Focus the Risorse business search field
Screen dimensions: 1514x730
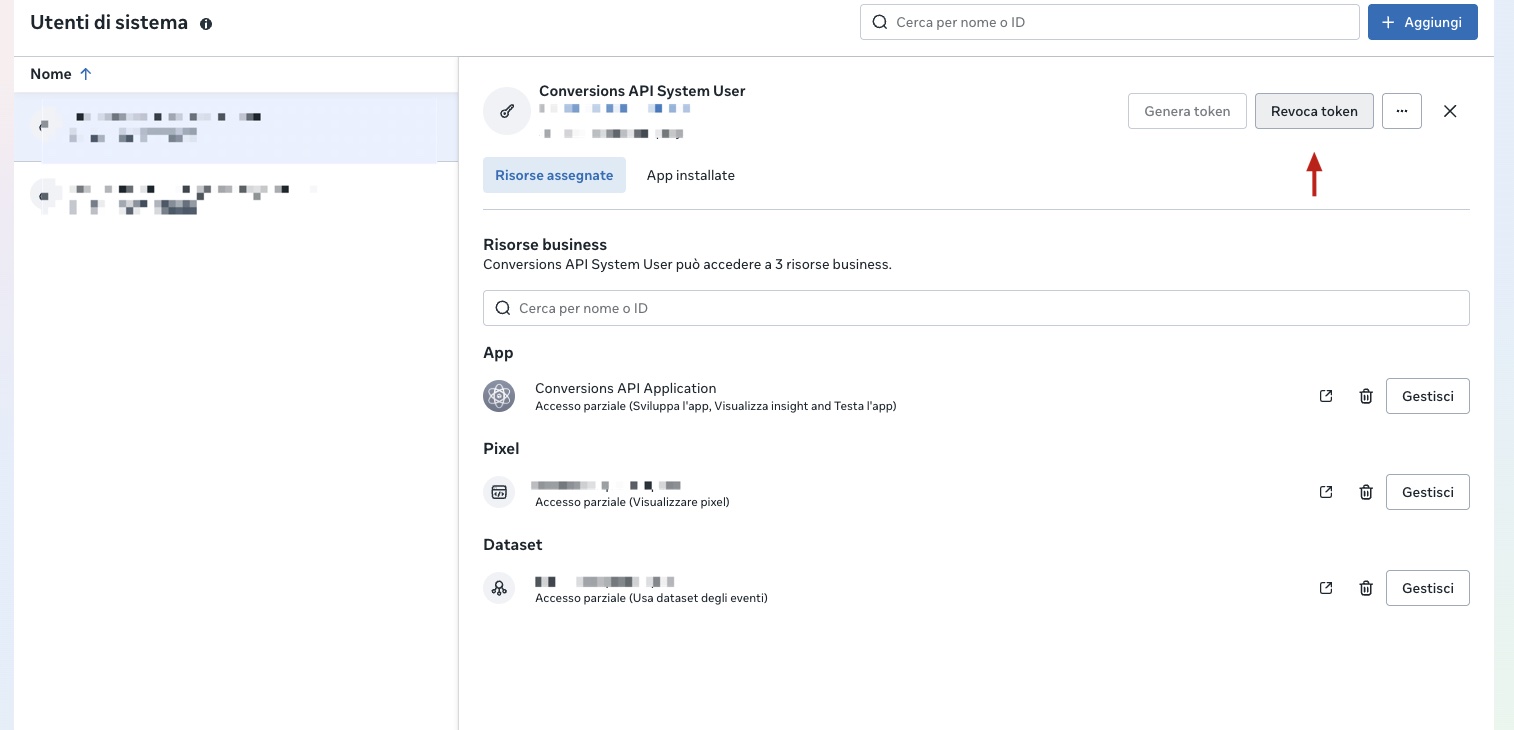[x=976, y=308]
